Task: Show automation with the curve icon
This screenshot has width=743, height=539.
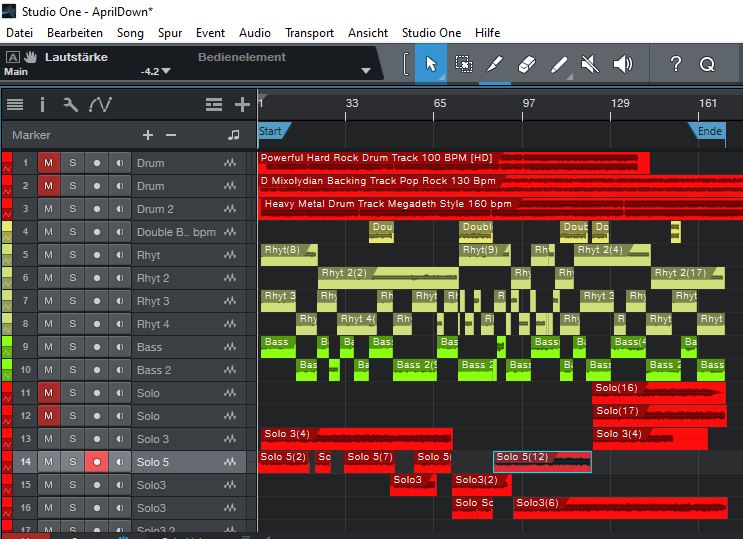Action: point(100,104)
